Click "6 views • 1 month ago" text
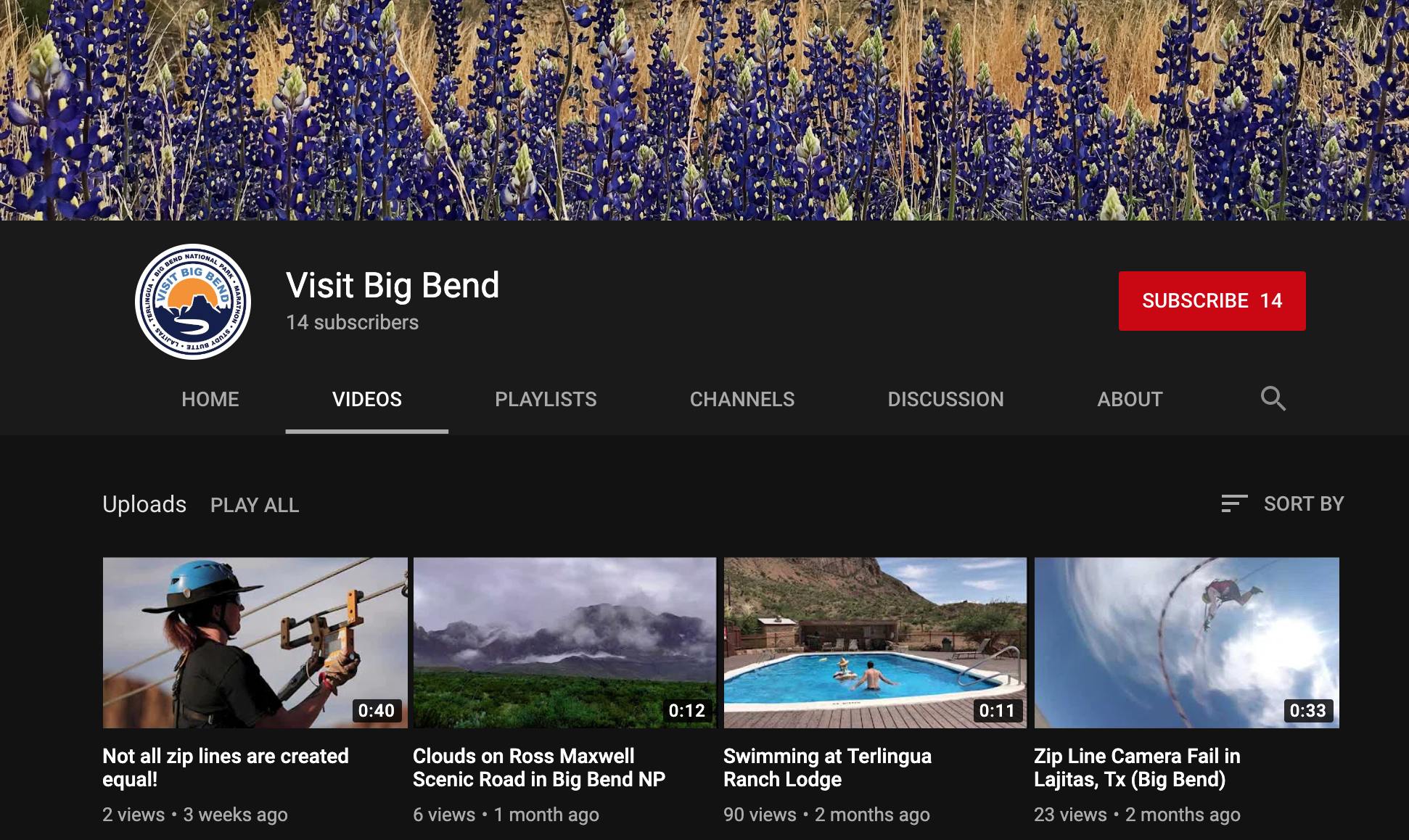The width and height of the screenshot is (1409, 840). coord(506,815)
